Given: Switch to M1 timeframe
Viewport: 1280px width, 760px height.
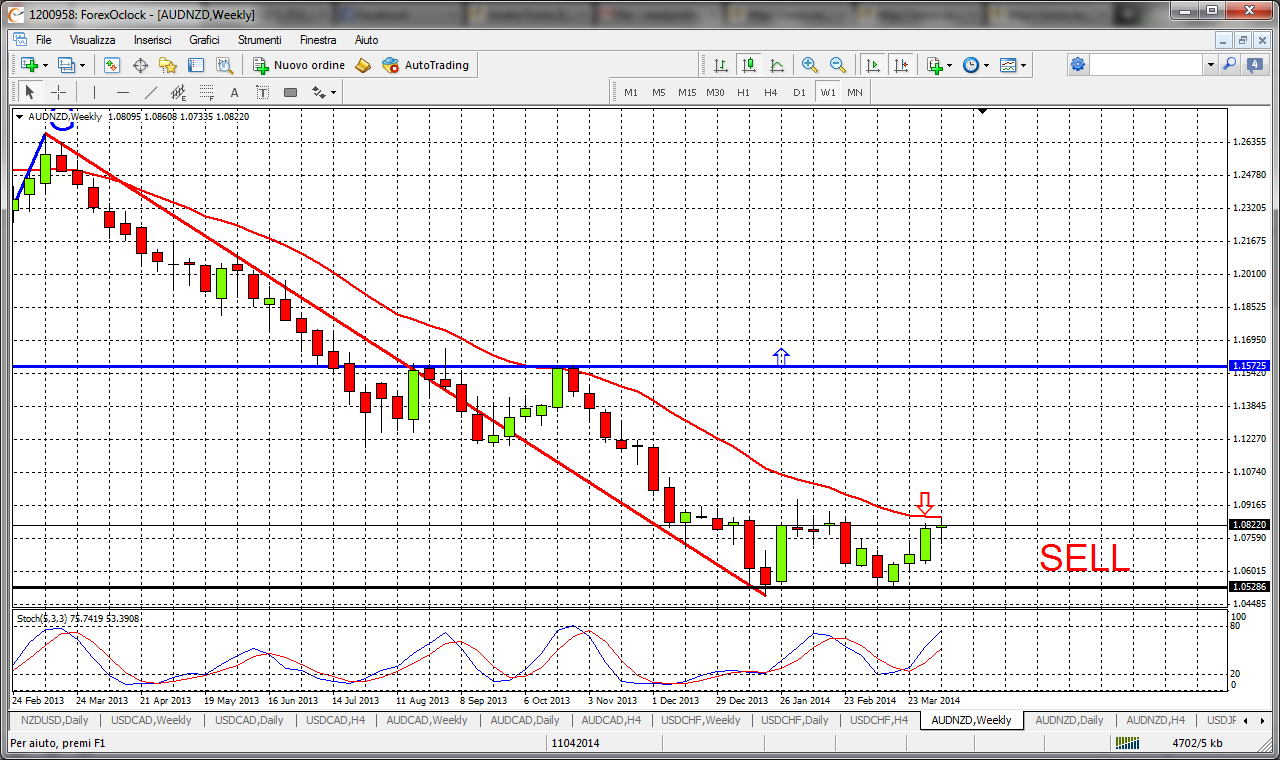Looking at the screenshot, I should click(x=631, y=92).
